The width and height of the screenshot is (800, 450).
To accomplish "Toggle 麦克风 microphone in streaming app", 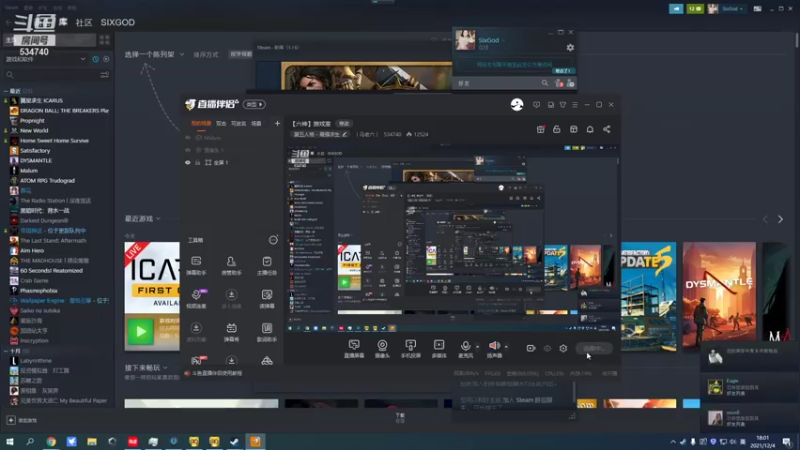I will (465, 349).
